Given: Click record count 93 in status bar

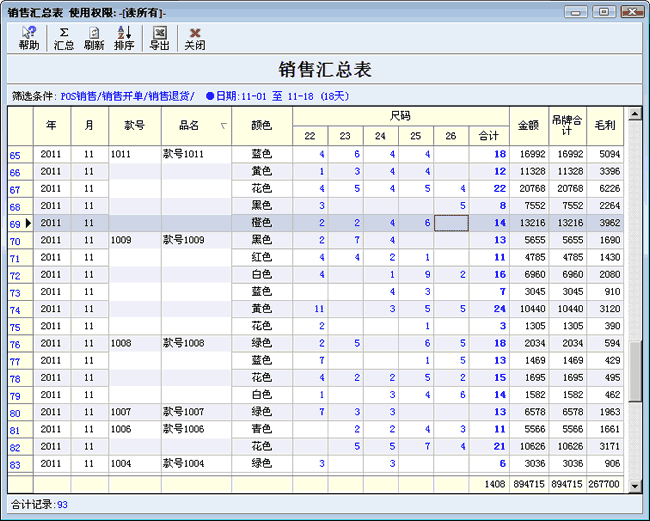Looking at the screenshot, I should (x=62, y=505).
